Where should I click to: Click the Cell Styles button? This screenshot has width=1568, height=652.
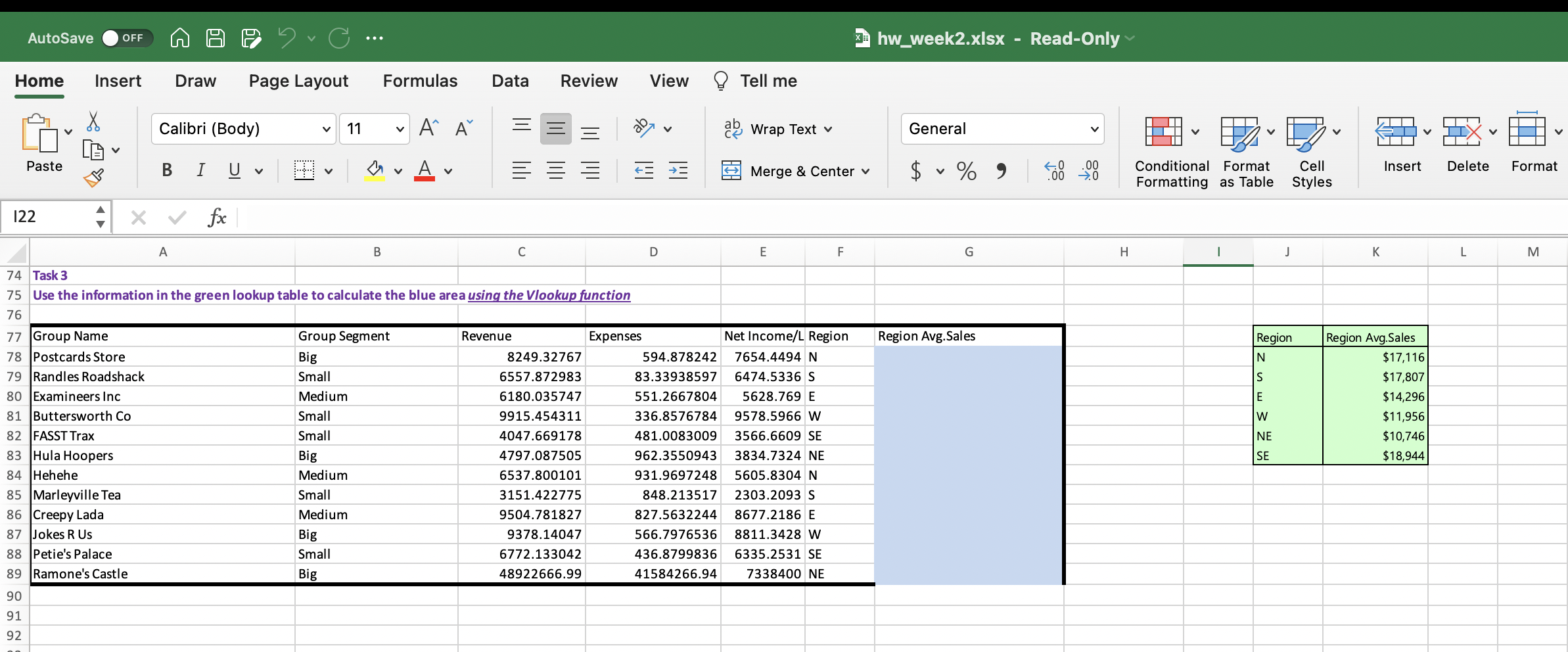click(x=1310, y=150)
